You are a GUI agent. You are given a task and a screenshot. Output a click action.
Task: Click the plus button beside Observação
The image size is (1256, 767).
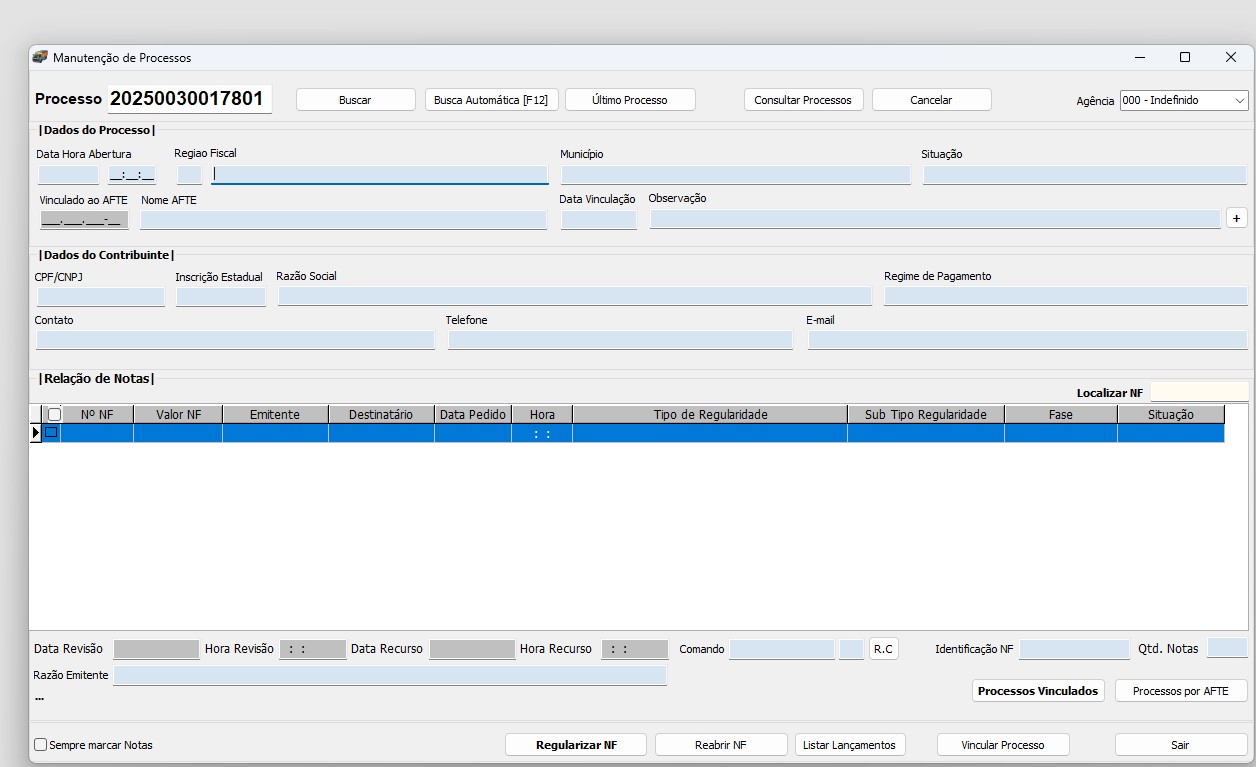point(1236,218)
